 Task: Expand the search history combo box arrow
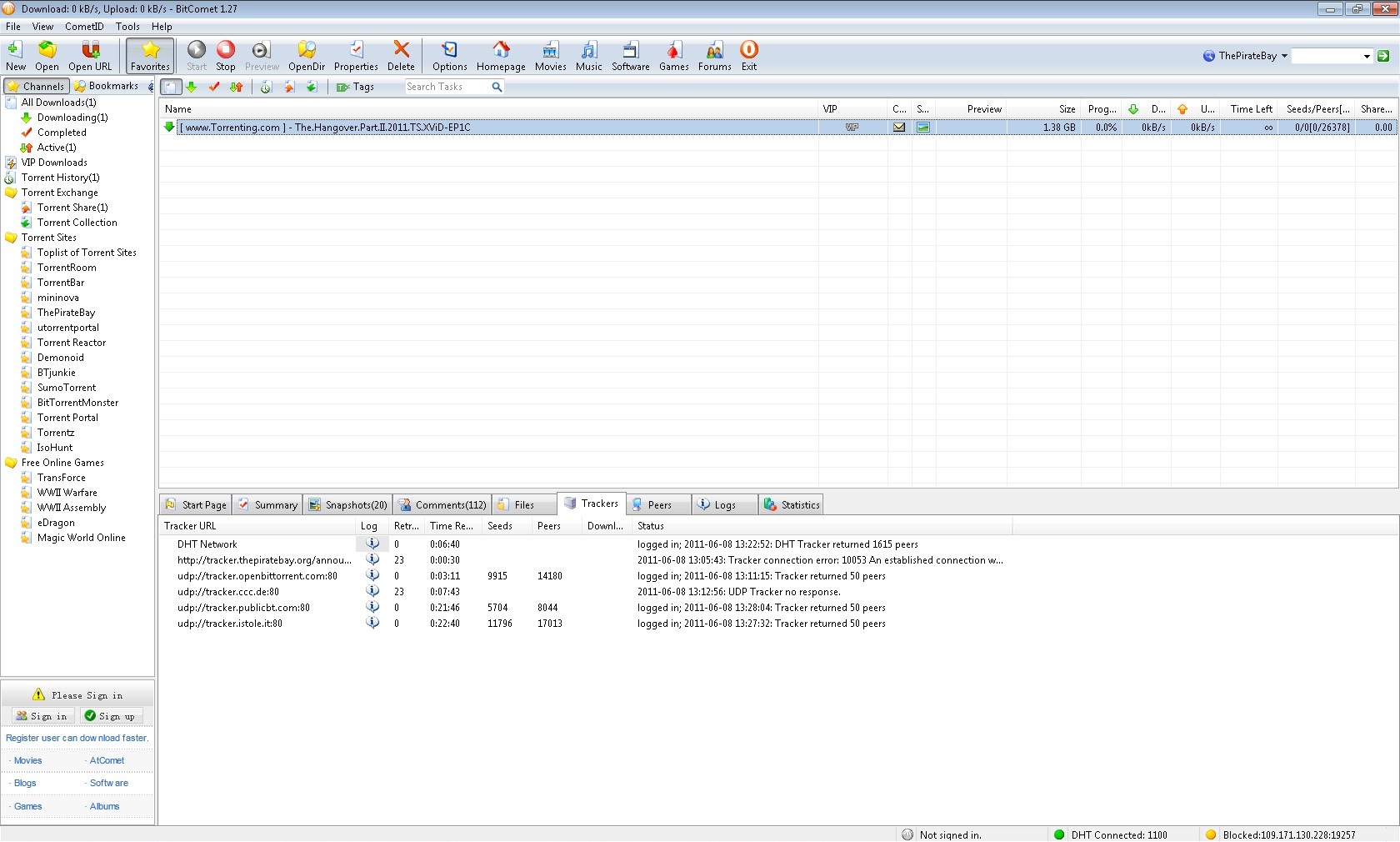[1367, 57]
